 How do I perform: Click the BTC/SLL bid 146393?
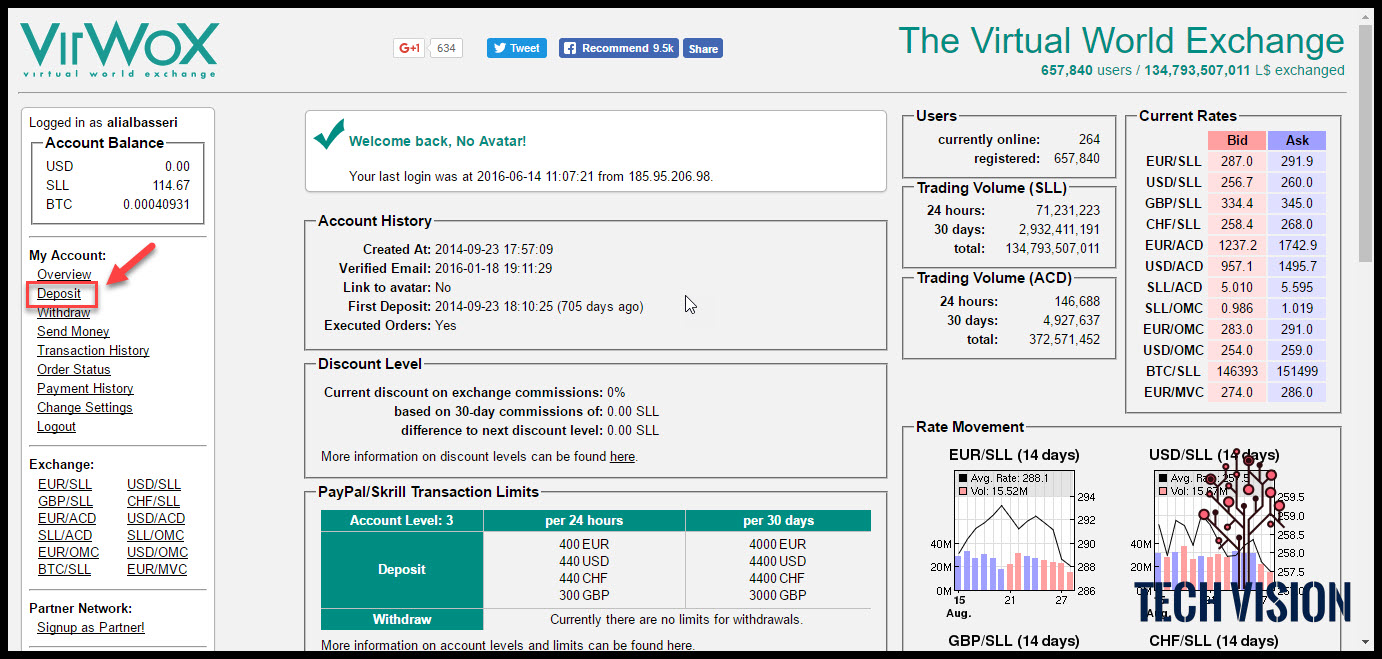coord(1236,371)
